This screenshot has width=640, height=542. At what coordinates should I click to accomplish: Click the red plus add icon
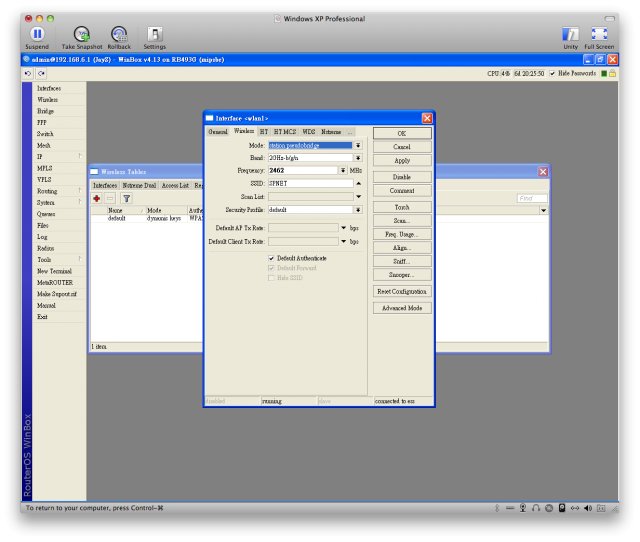point(97,198)
